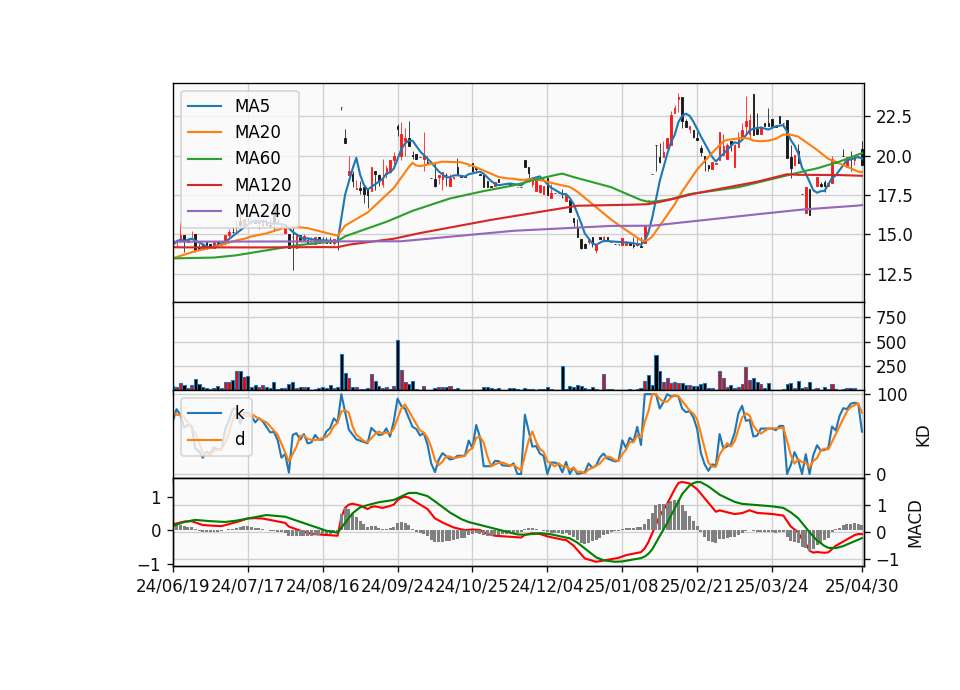The height and width of the screenshot is (690, 960).
Task: Click the 25/03/24 date tick label
Action: pos(771,586)
